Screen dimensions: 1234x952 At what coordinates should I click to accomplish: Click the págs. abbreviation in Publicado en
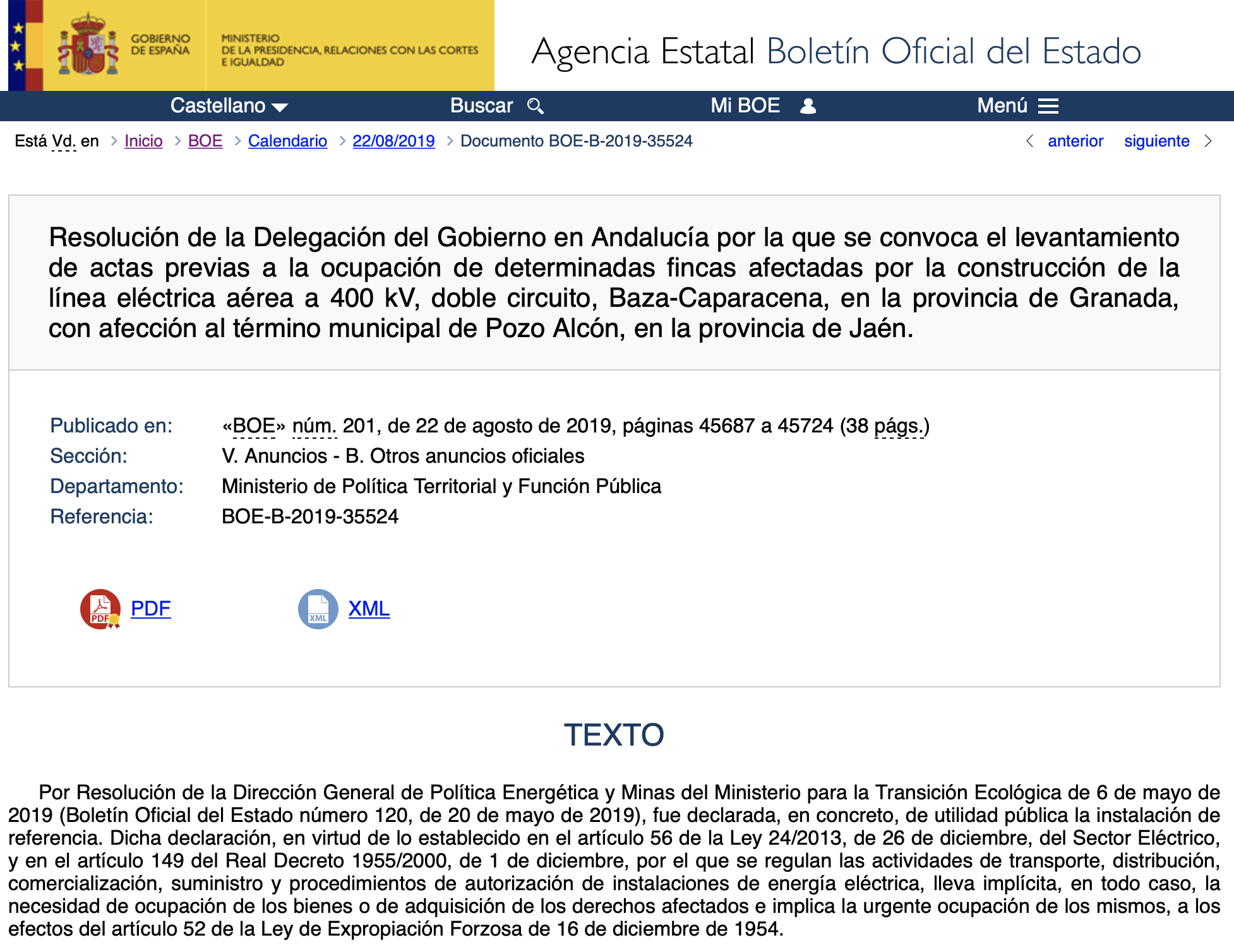click(899, 426)
